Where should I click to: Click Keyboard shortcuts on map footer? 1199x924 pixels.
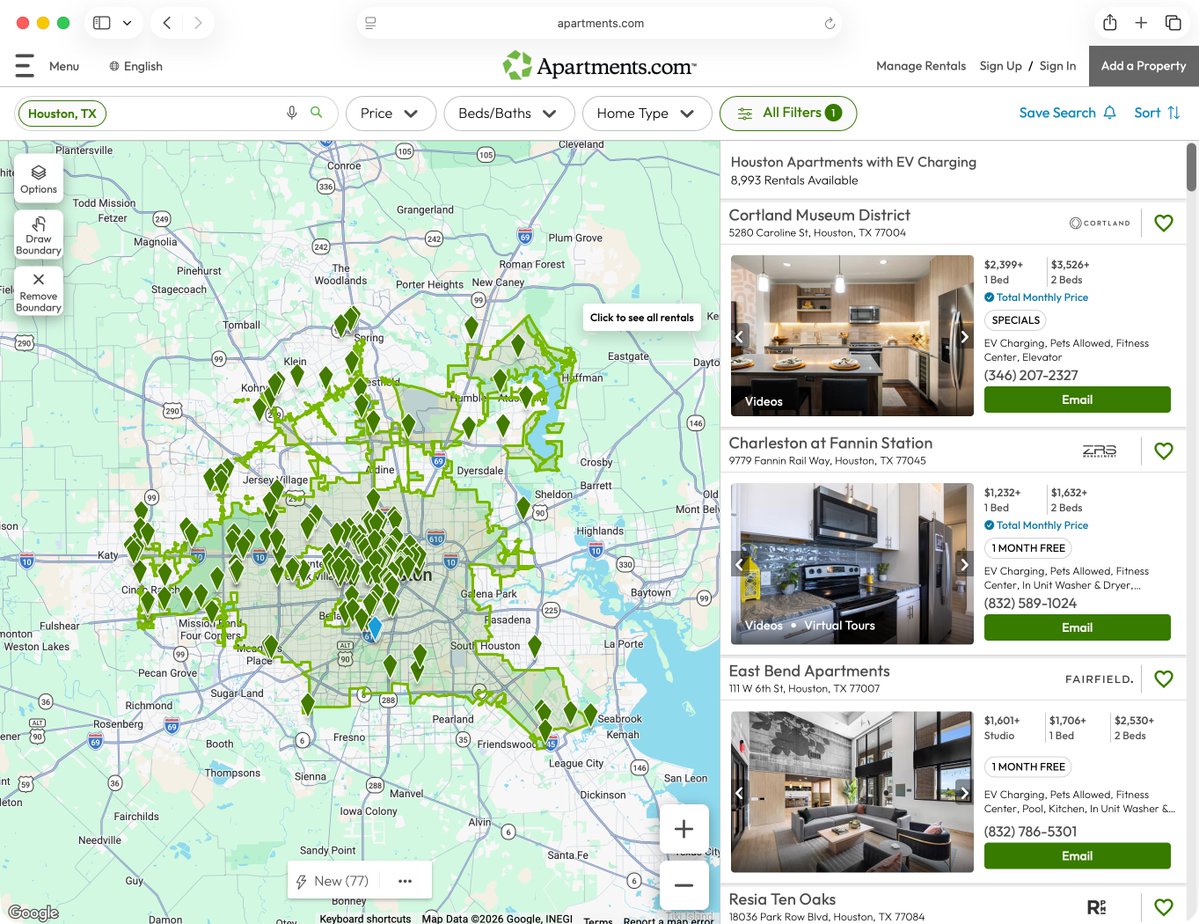pos(365,919)
